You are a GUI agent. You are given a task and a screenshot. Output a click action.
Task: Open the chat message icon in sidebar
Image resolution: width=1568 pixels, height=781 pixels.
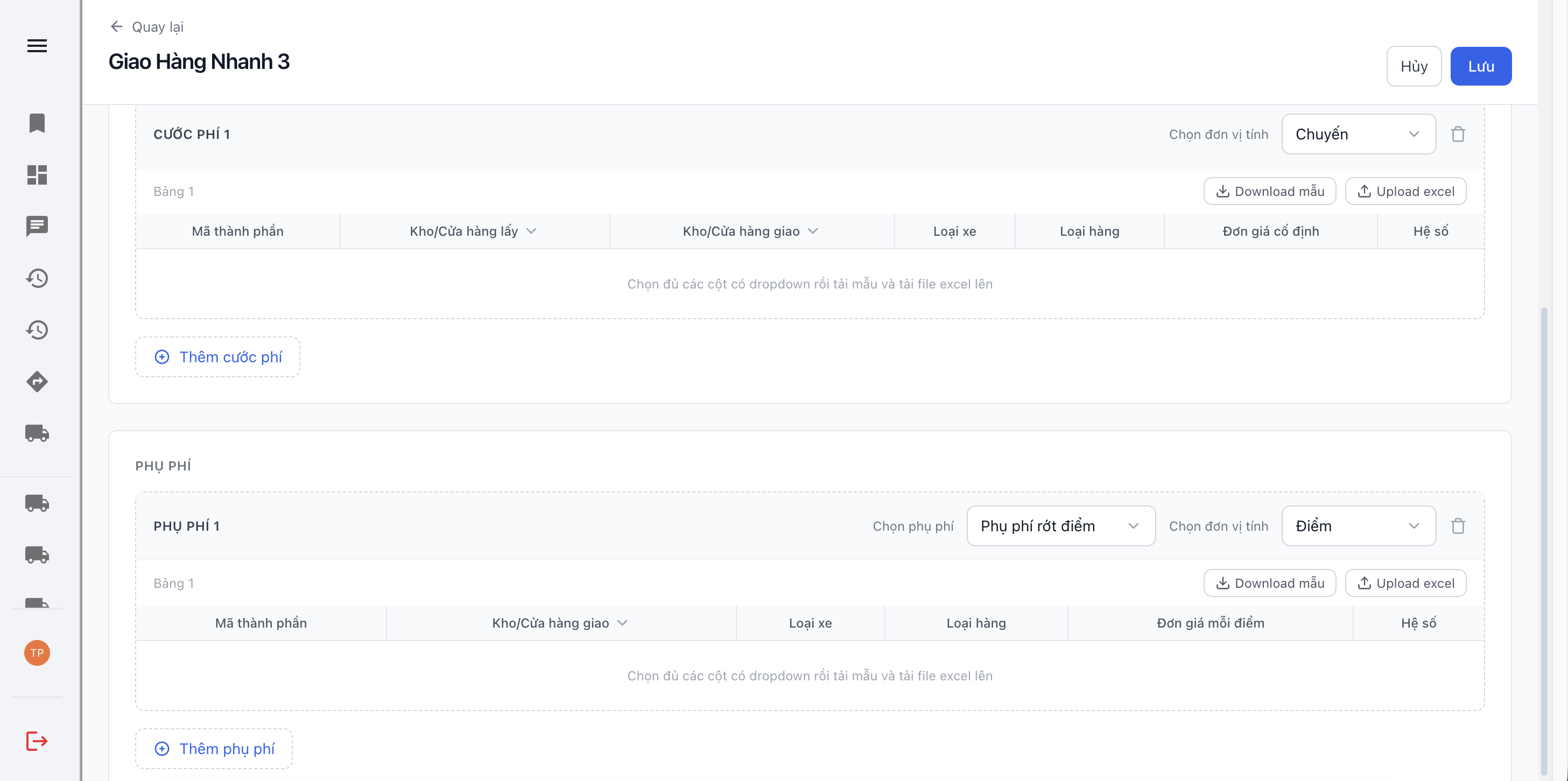(x=37, y=227)
